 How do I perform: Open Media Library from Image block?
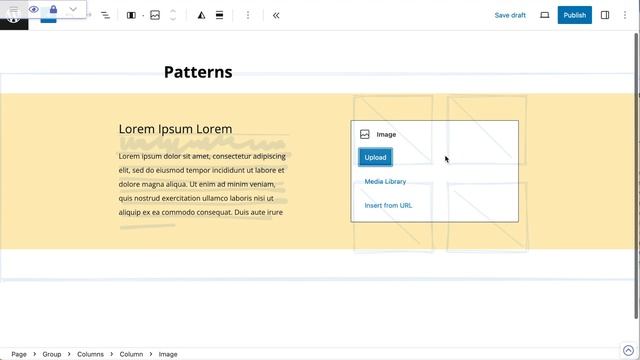(x=385, y=182)
